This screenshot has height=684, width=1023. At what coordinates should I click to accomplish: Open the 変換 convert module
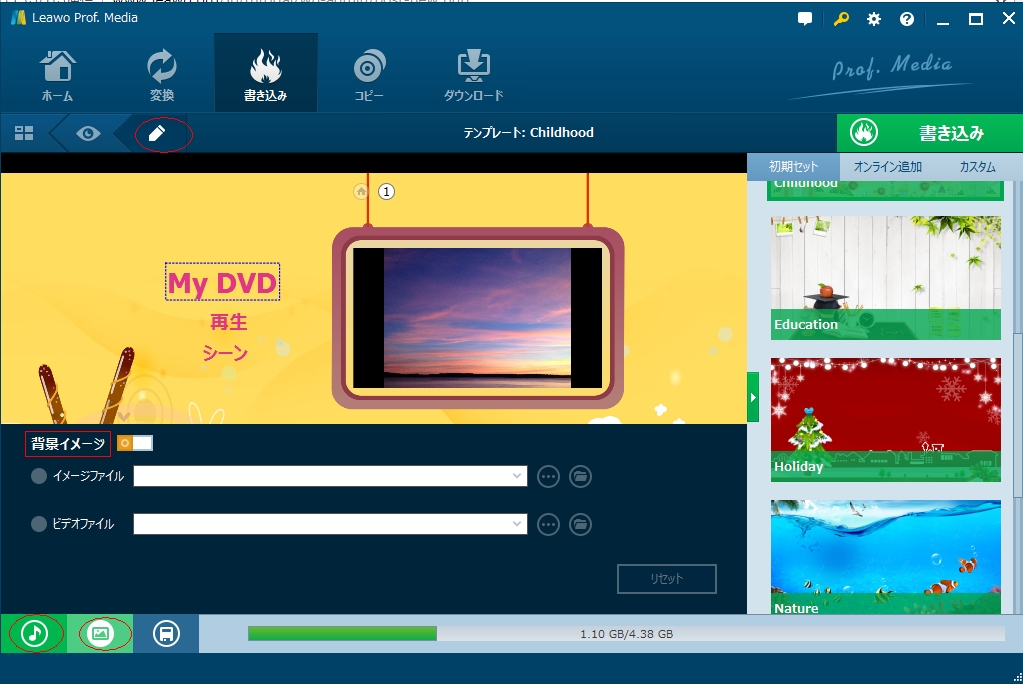click(161, 74)
